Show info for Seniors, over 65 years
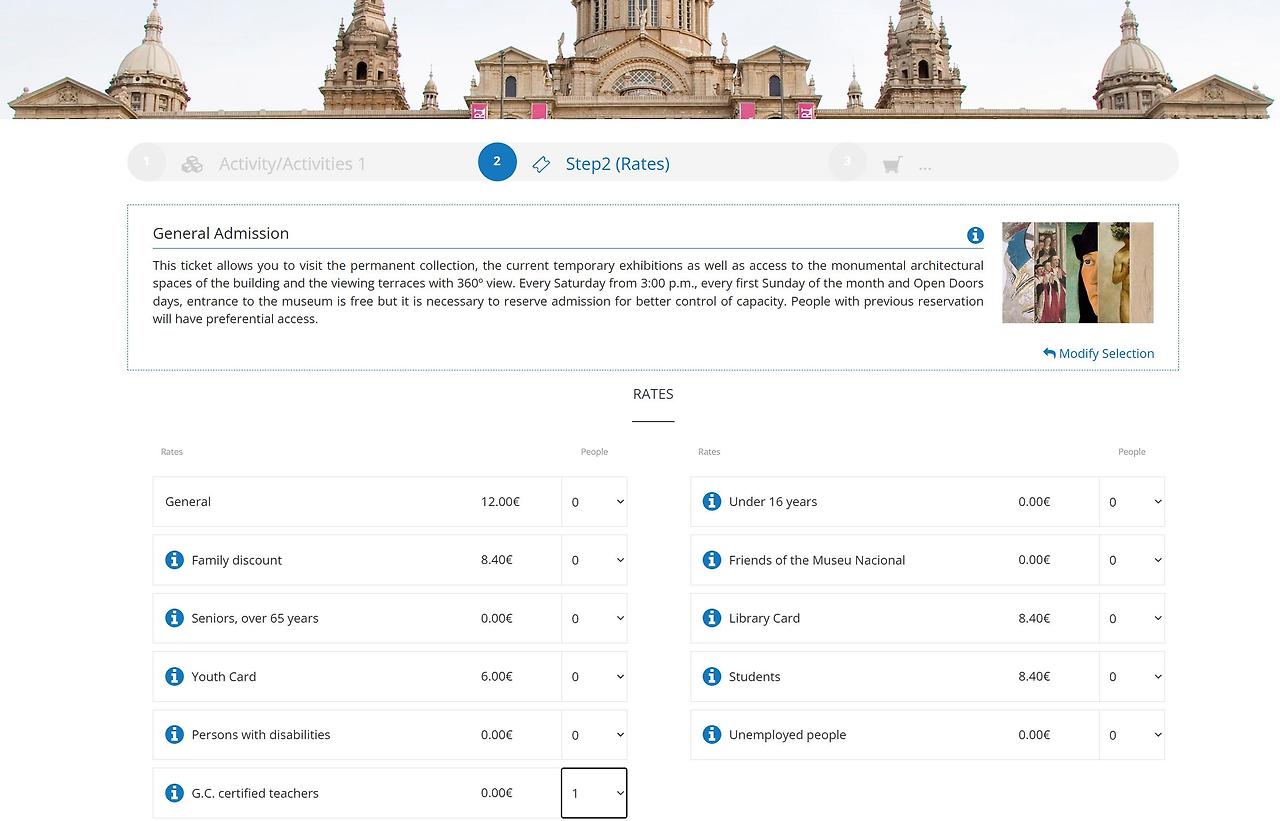The height and width of the screenshot is (821, 1280). tap(174, 618)
